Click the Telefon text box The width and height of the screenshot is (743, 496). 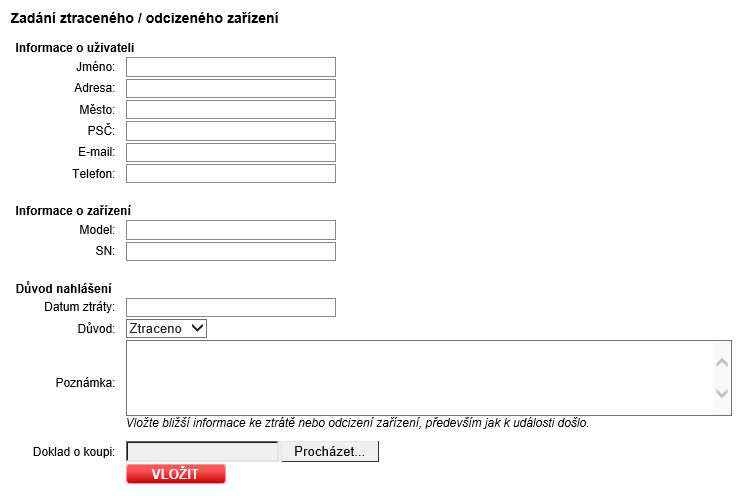(x=231, y=174)
